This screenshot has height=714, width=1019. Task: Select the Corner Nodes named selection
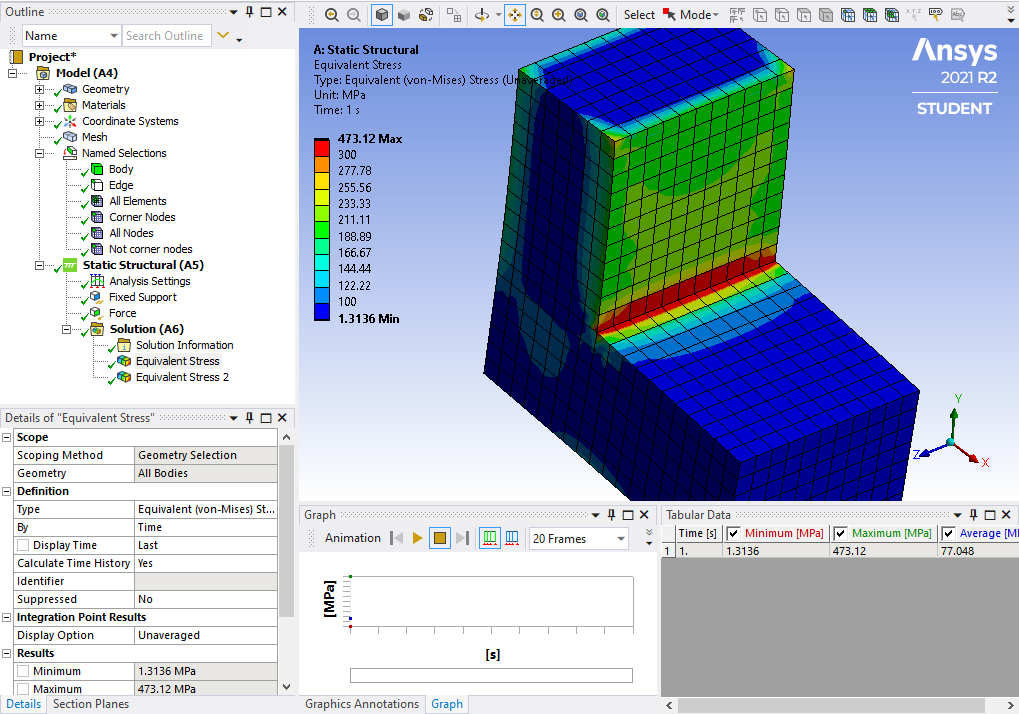[x=142, y=218]
